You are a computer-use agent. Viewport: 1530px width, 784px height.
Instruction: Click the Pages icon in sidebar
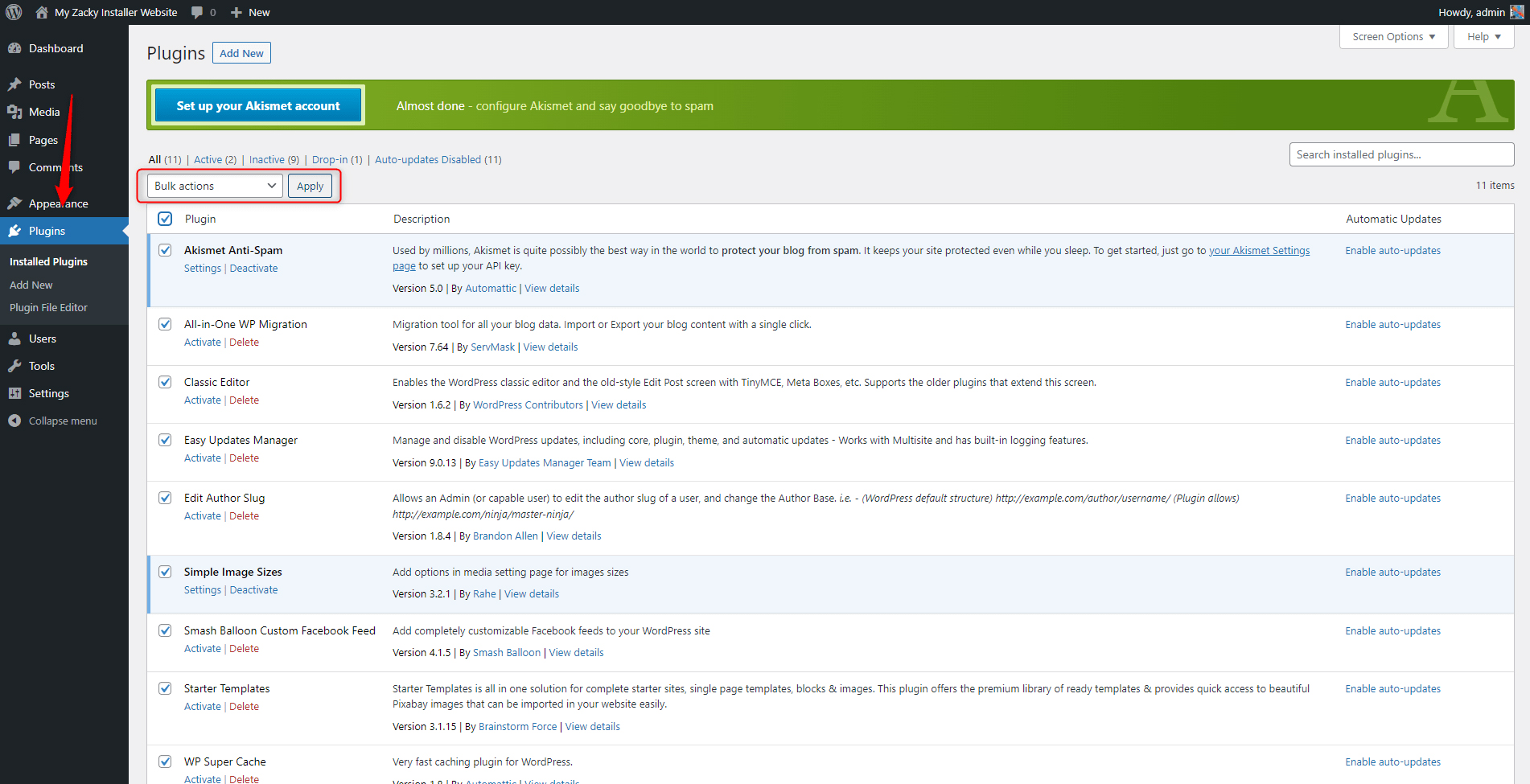(14, 140)
